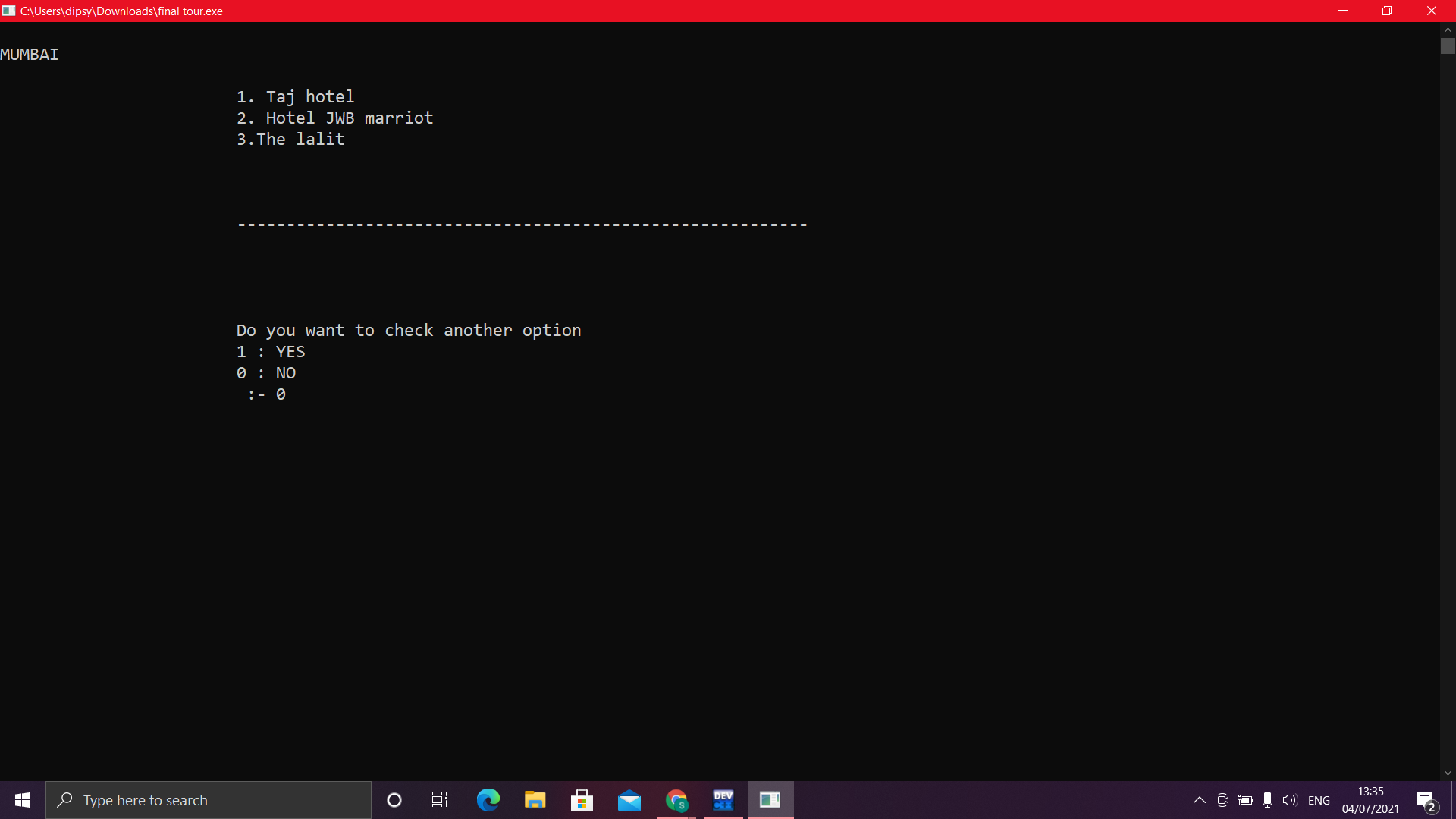The image size is (1456, 819).
Task: Open Cortana circle icon
Action: tap(394, 800)
